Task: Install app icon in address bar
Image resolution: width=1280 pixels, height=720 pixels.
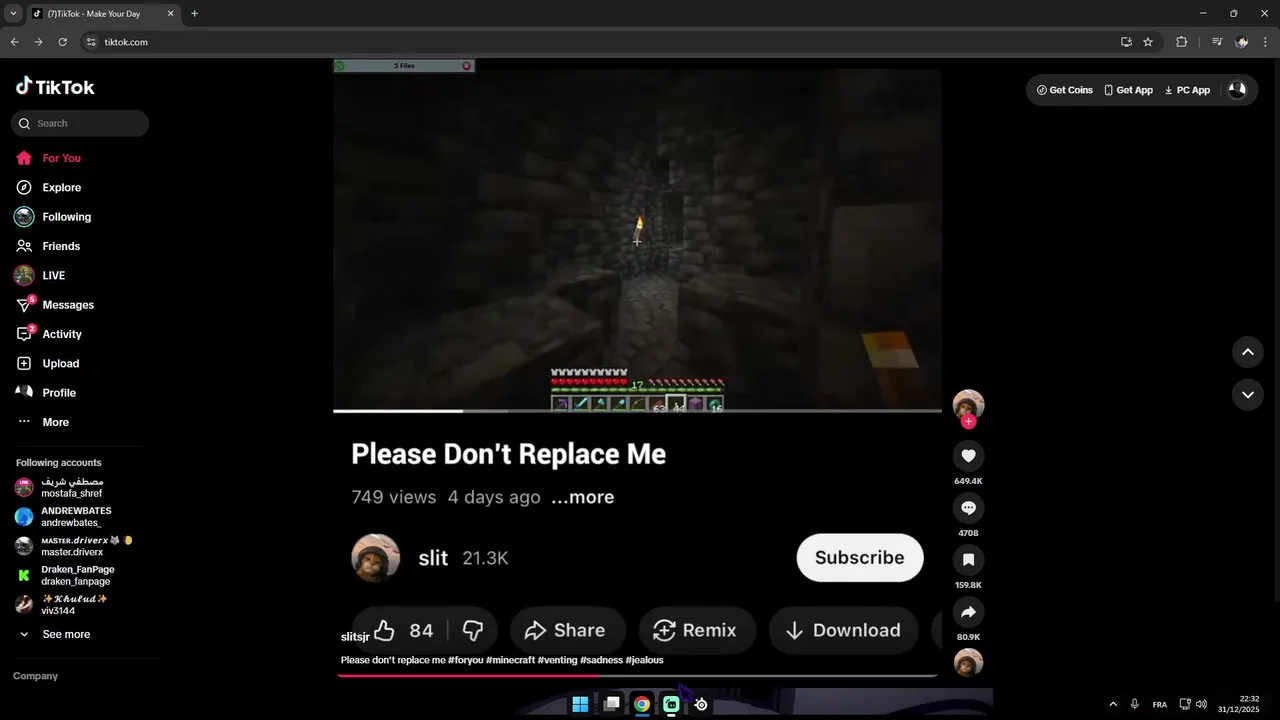Action: tap(1126, 42)
